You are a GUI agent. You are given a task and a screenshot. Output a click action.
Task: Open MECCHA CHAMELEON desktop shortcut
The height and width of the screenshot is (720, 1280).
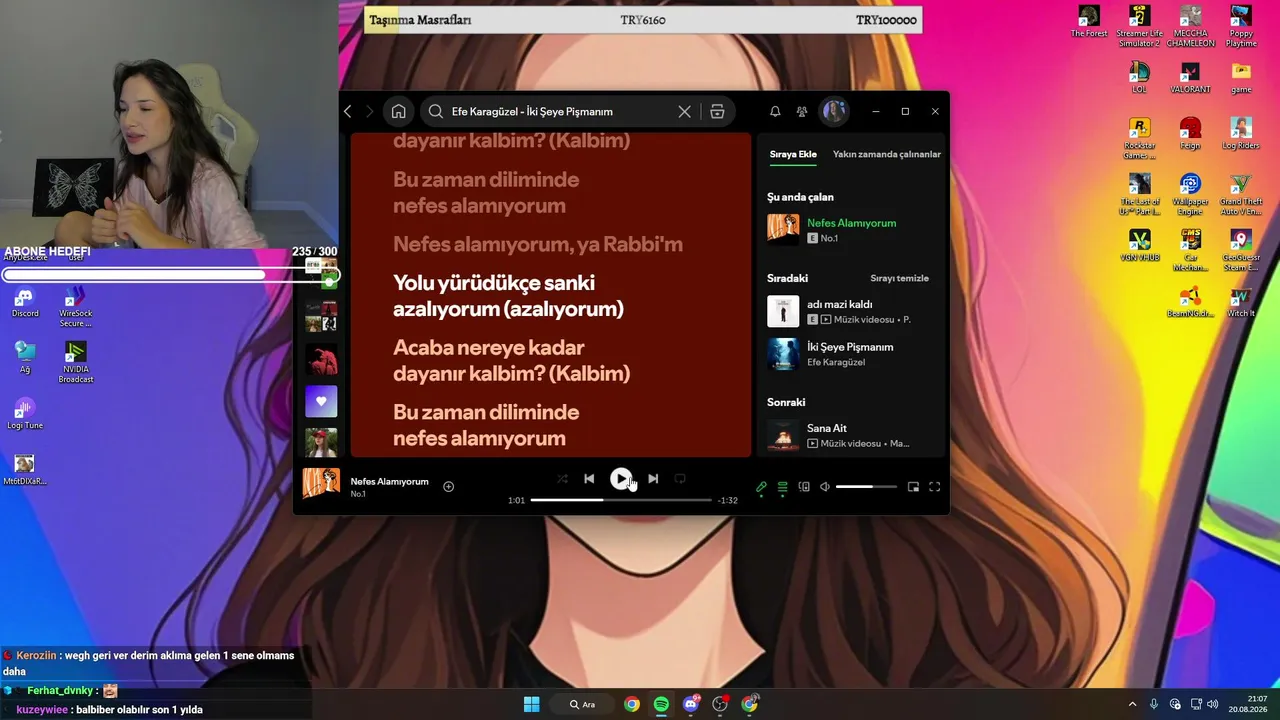[x=1190, y=27]
